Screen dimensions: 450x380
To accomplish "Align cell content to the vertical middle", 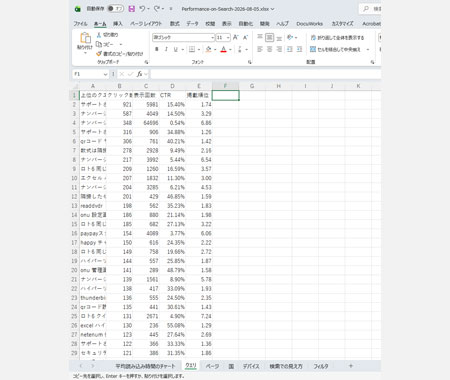I will point(270,37).
